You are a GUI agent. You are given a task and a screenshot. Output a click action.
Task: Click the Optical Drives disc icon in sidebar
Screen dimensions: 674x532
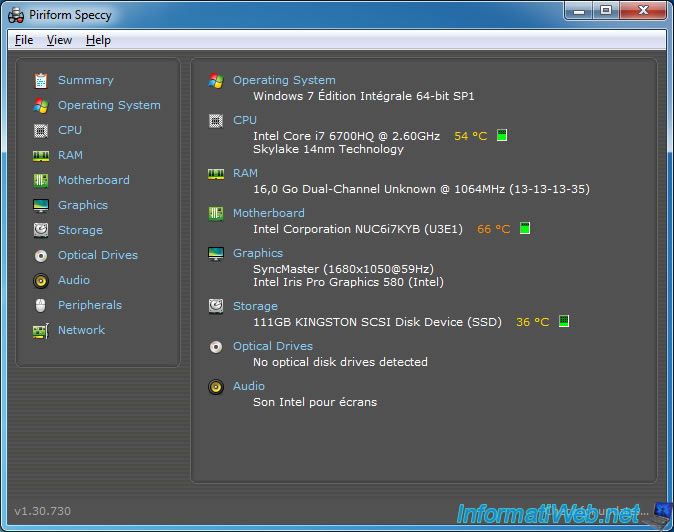[41, 256]
